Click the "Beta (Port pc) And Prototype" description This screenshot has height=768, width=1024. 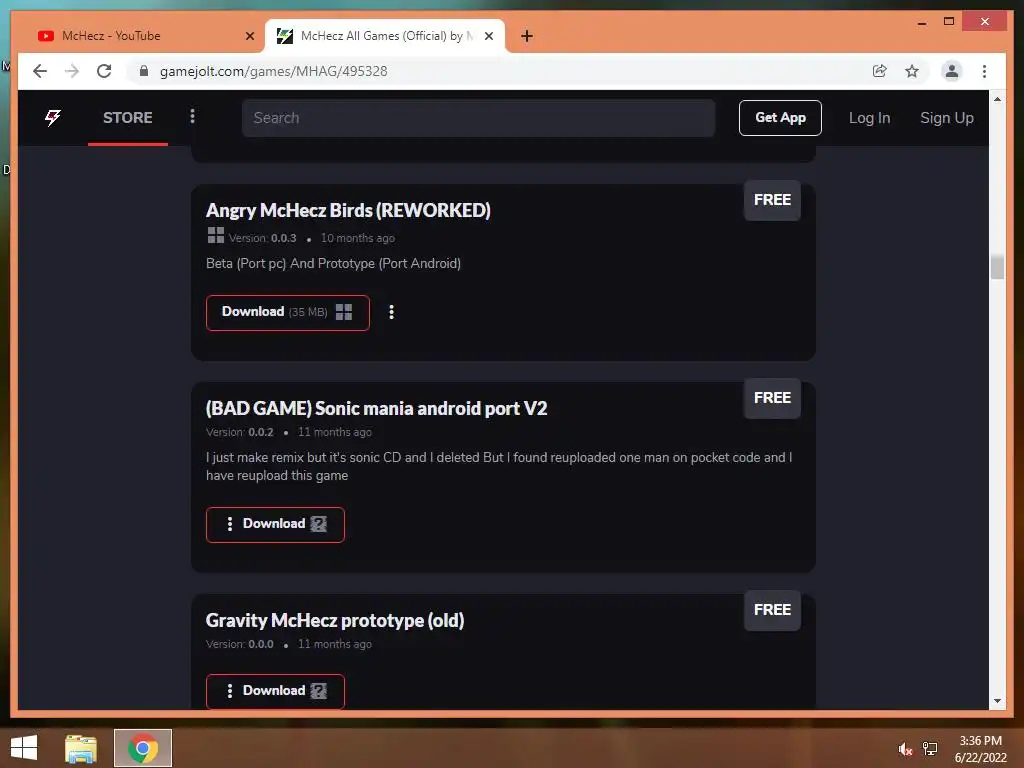(x=333, y=263)
